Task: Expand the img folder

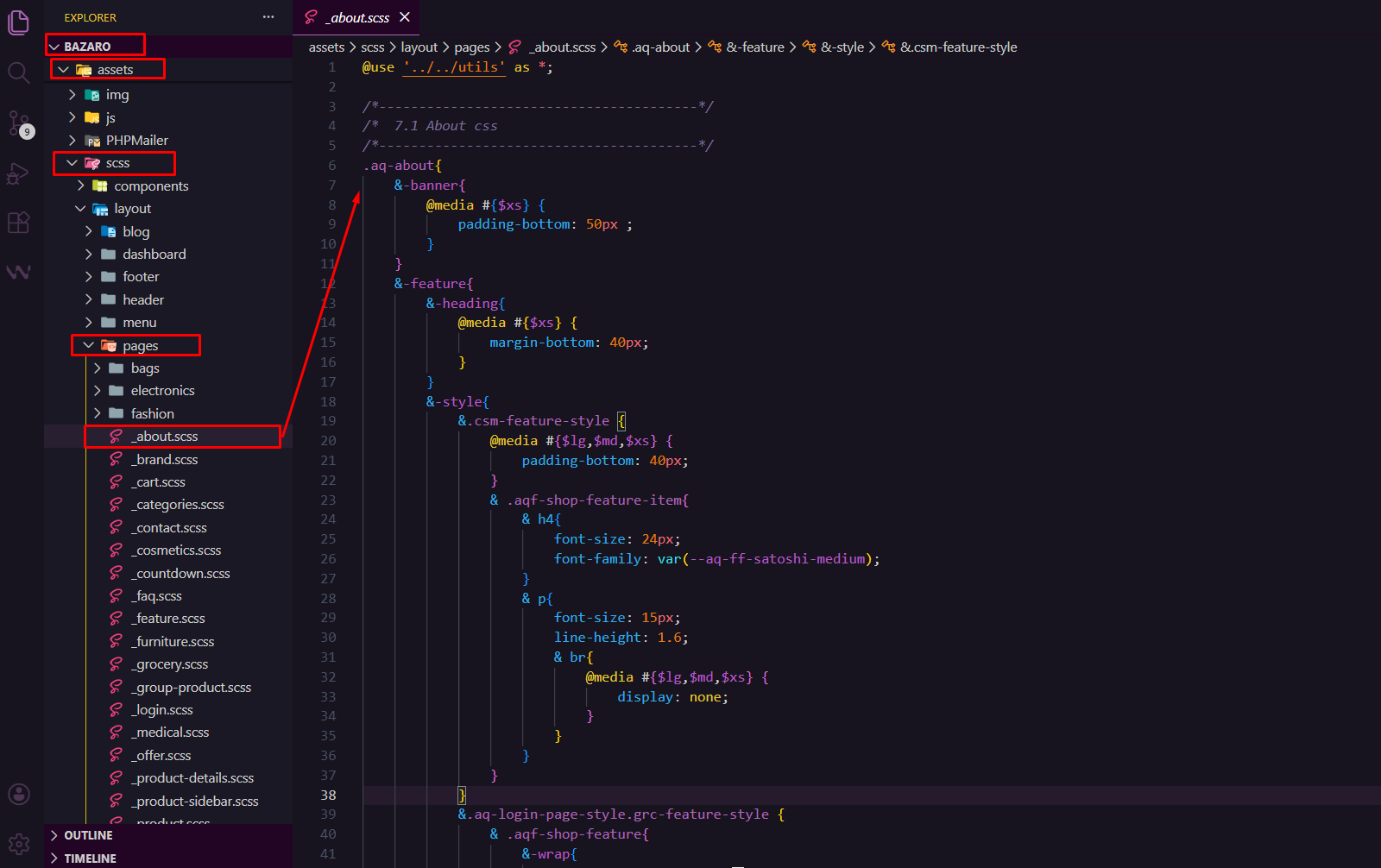Action: click(117, 95)
